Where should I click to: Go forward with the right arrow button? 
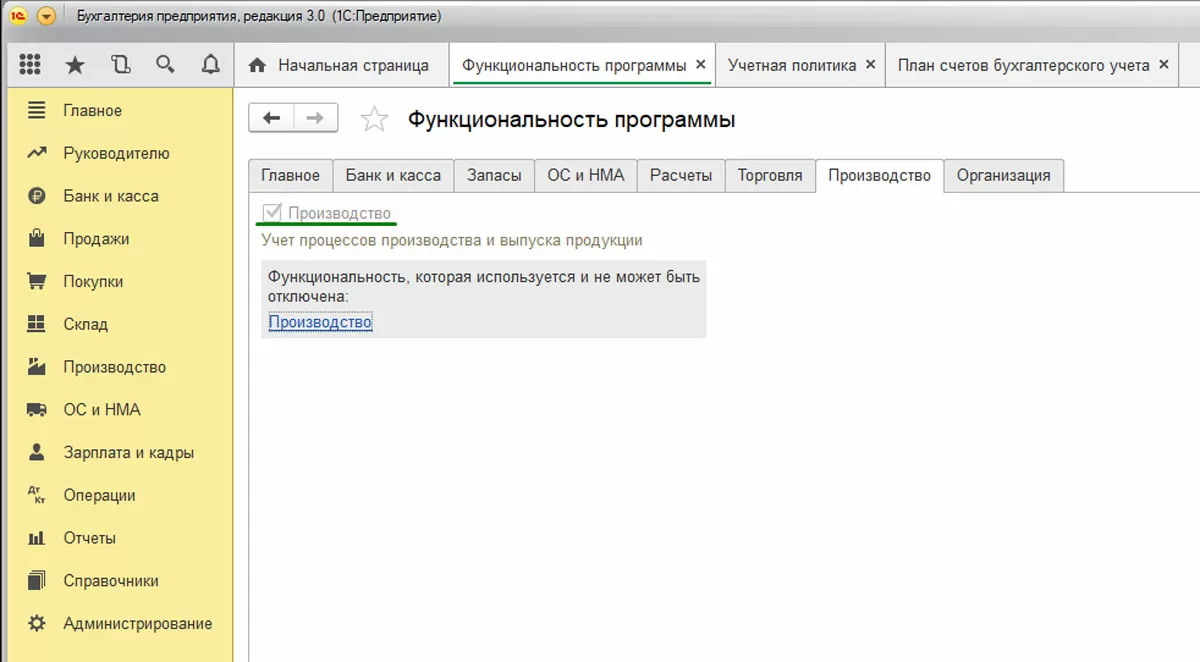(315, 118)
